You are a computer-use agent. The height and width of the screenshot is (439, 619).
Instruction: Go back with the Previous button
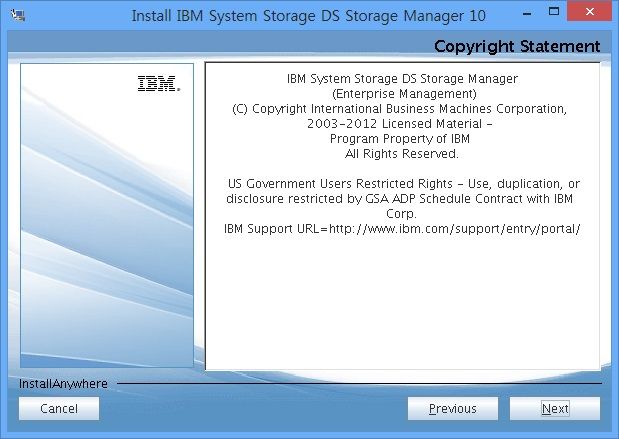pyautogui.click(x=453, y=409)
